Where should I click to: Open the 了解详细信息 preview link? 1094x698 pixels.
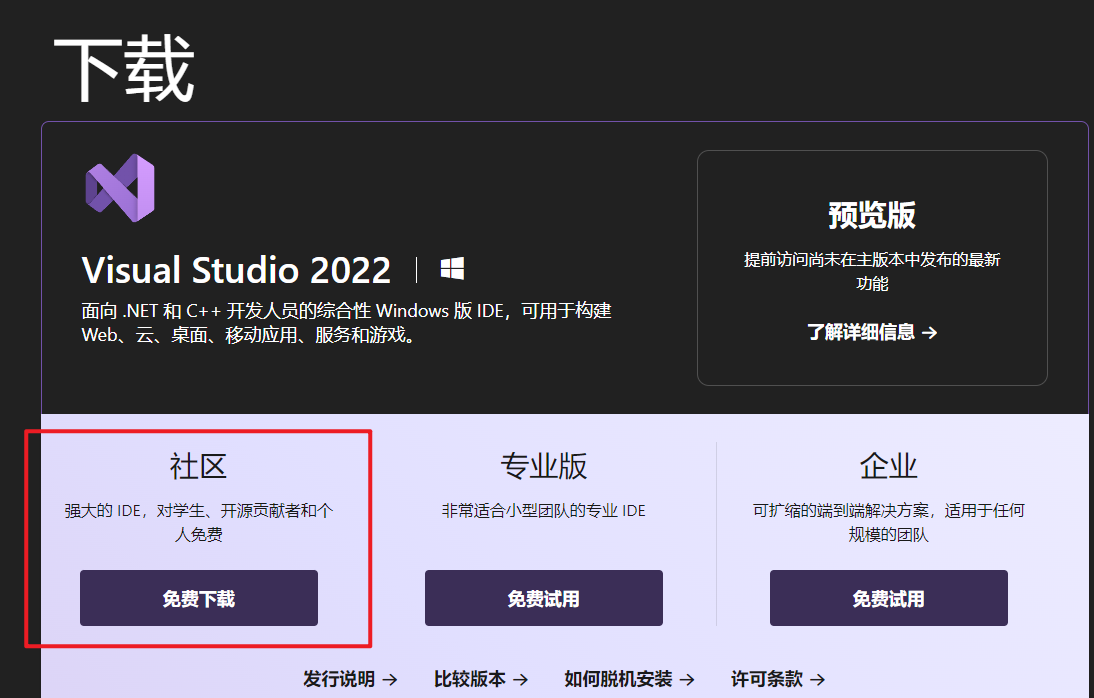tap(872, 332)
